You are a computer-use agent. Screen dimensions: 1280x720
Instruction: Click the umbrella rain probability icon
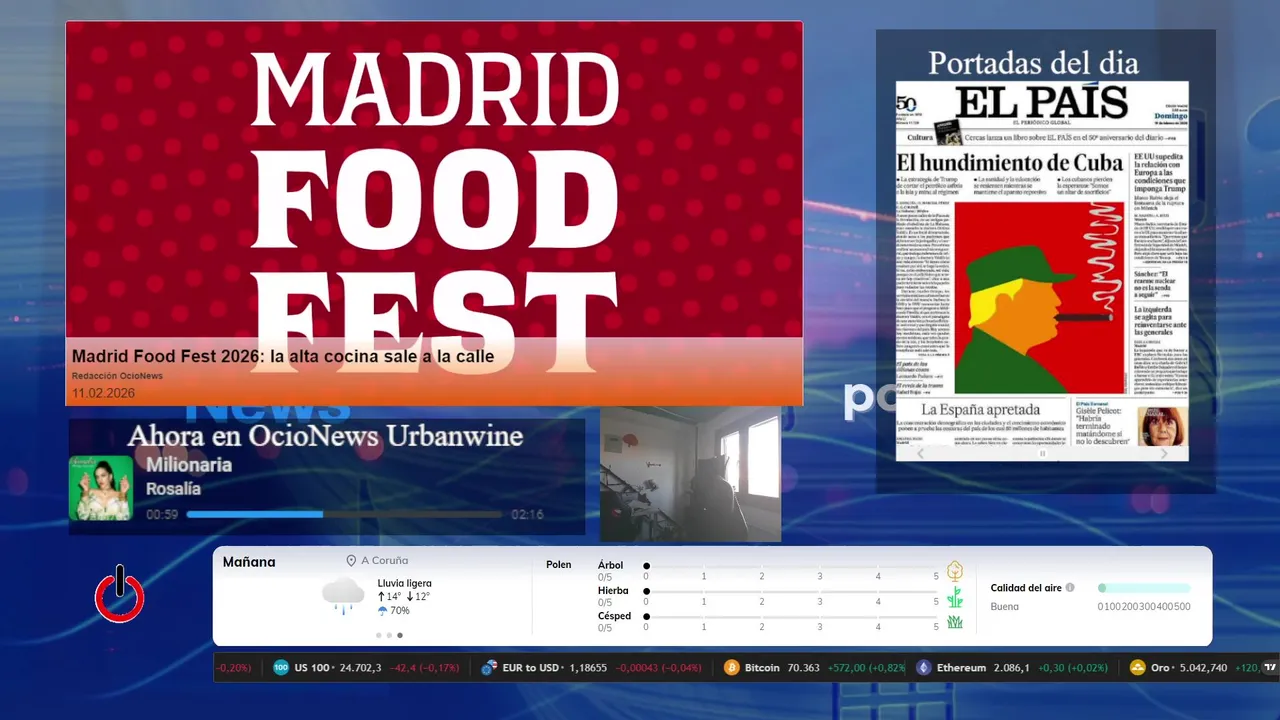tap(382, 610)
